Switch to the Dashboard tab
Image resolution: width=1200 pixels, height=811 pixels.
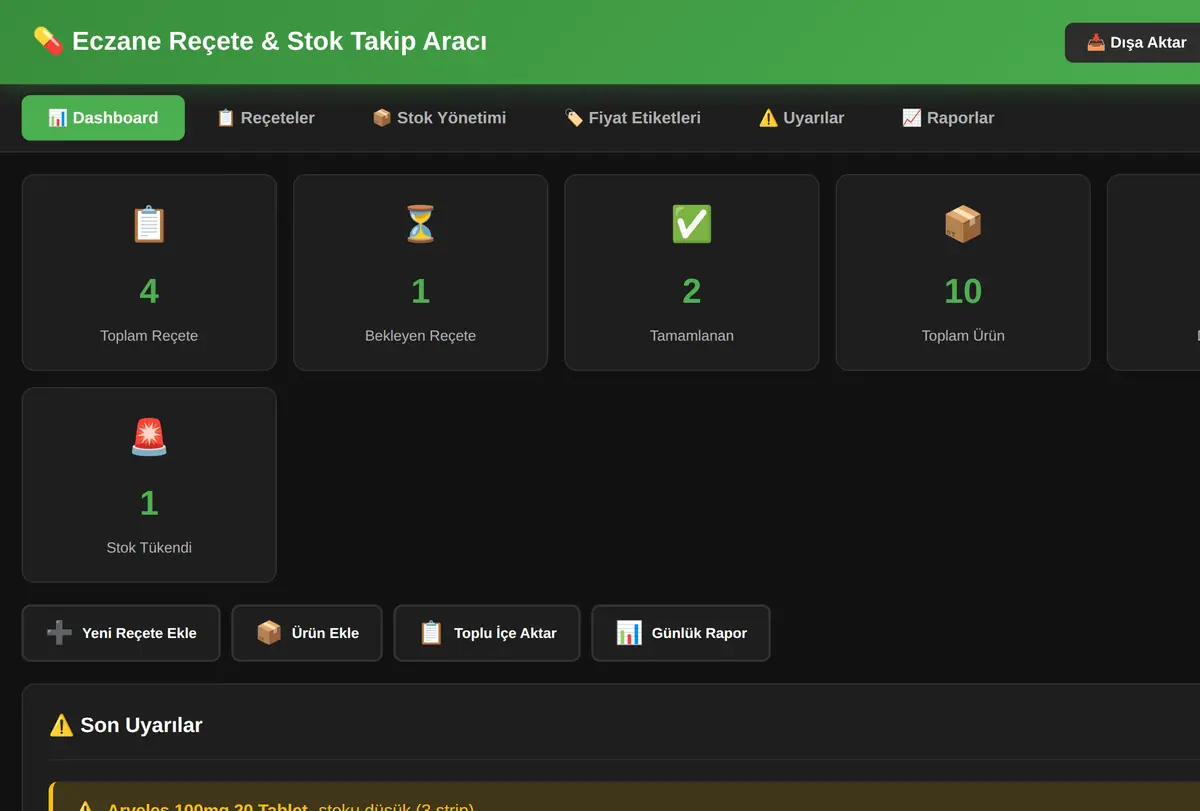click(x=103, y=118)
